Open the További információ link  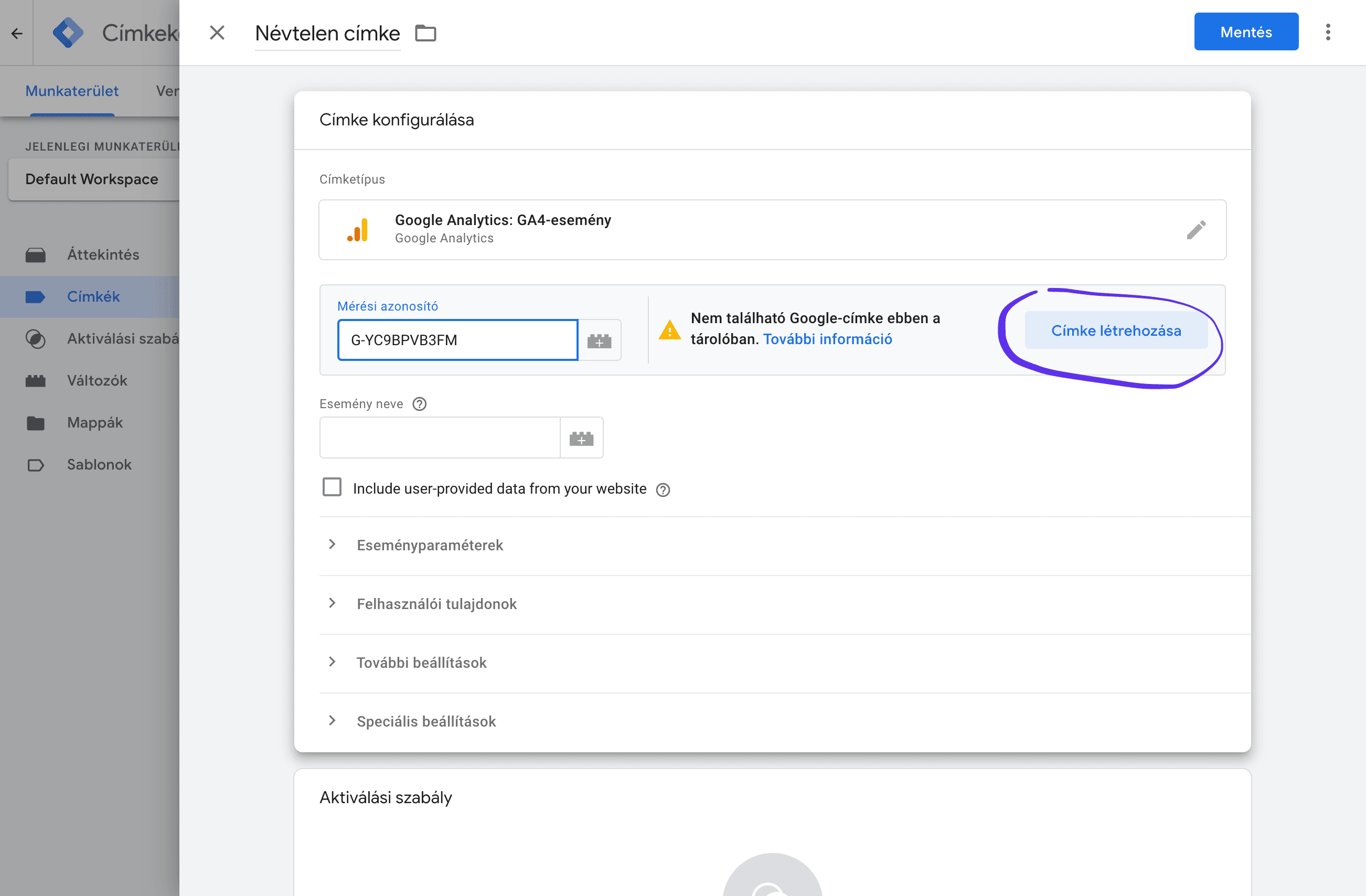[x=827, y=340]
